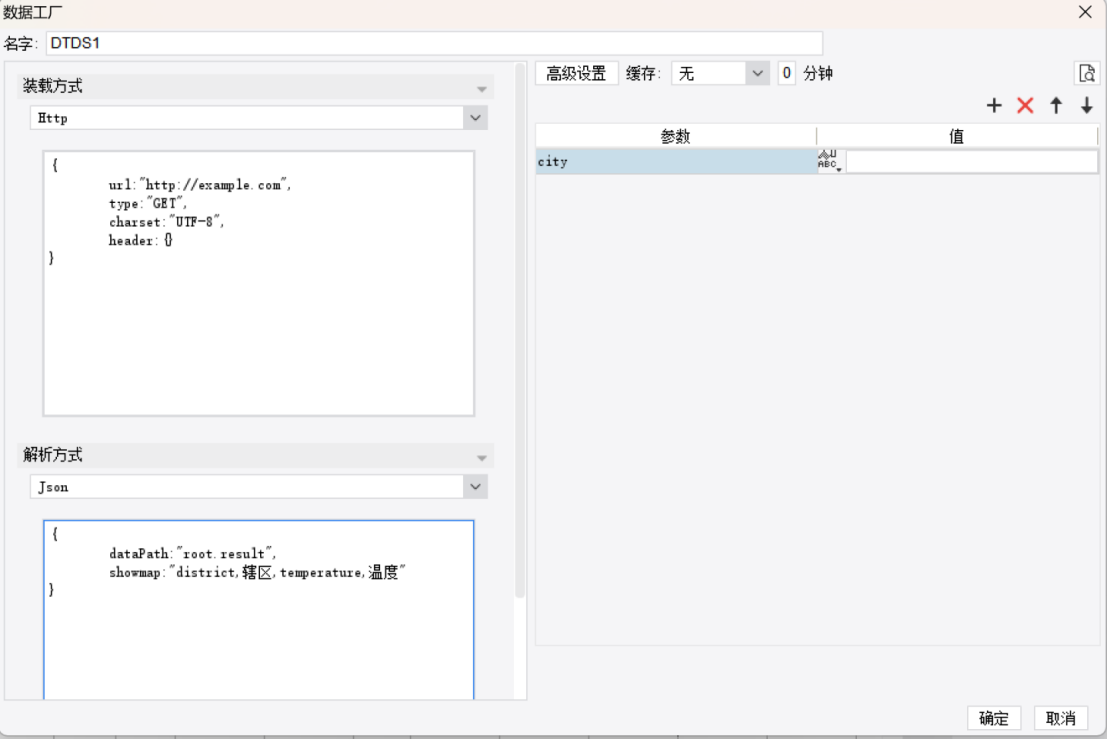Click the city parameter type icon
The width and height of the screenshot is (1107, 740).
point(830,161)
